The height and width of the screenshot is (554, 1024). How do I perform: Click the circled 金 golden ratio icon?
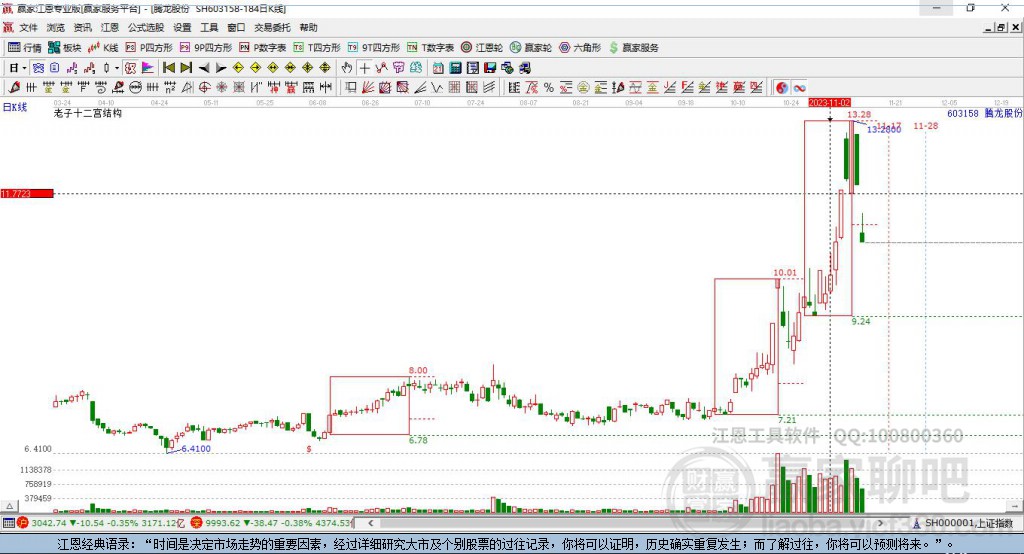pyautogui.click(x=583, y=87)
